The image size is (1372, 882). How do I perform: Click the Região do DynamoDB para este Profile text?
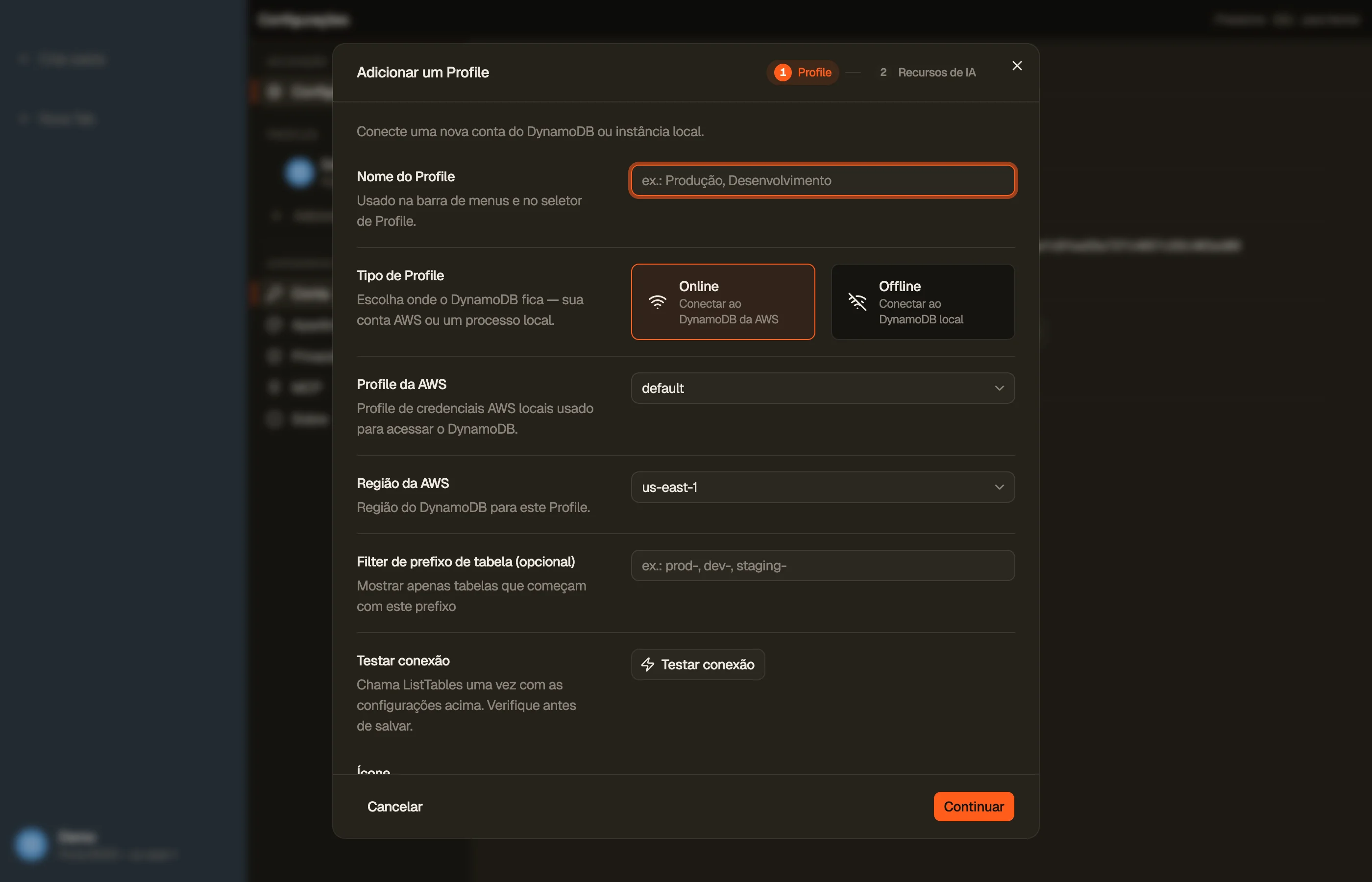pos(473,508)
